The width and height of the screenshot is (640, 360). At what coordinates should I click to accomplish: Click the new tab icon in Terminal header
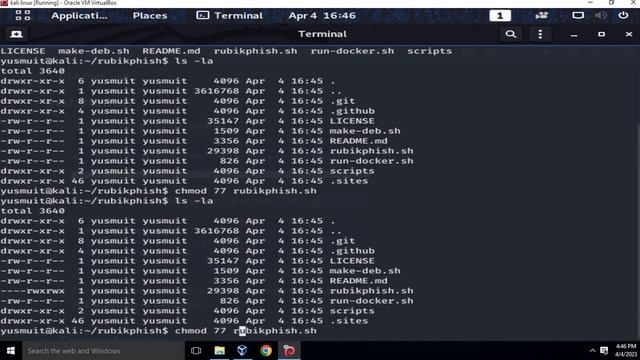coord(16,34)
